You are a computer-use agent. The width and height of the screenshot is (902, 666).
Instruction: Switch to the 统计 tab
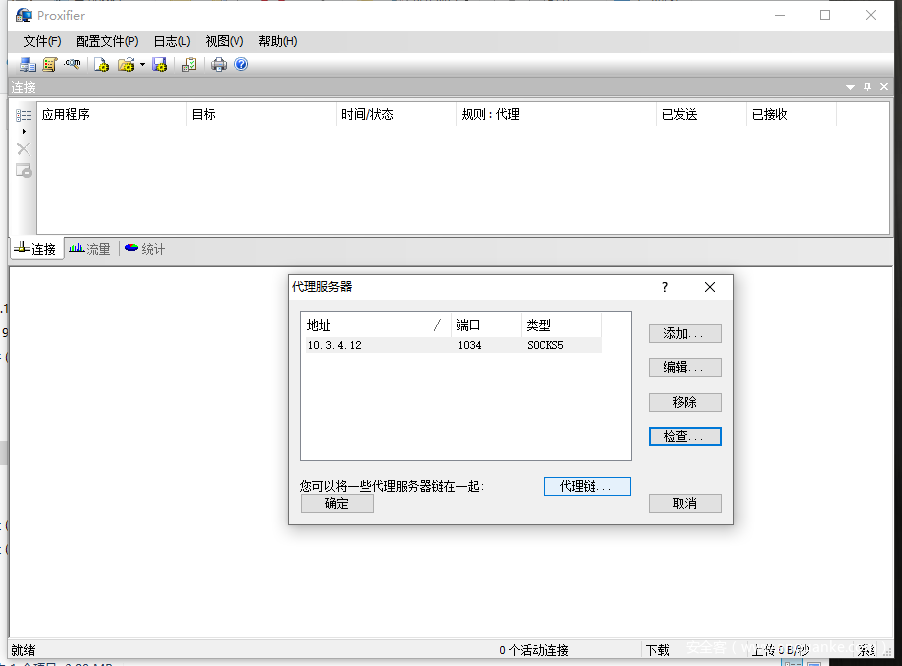[145, 249]
